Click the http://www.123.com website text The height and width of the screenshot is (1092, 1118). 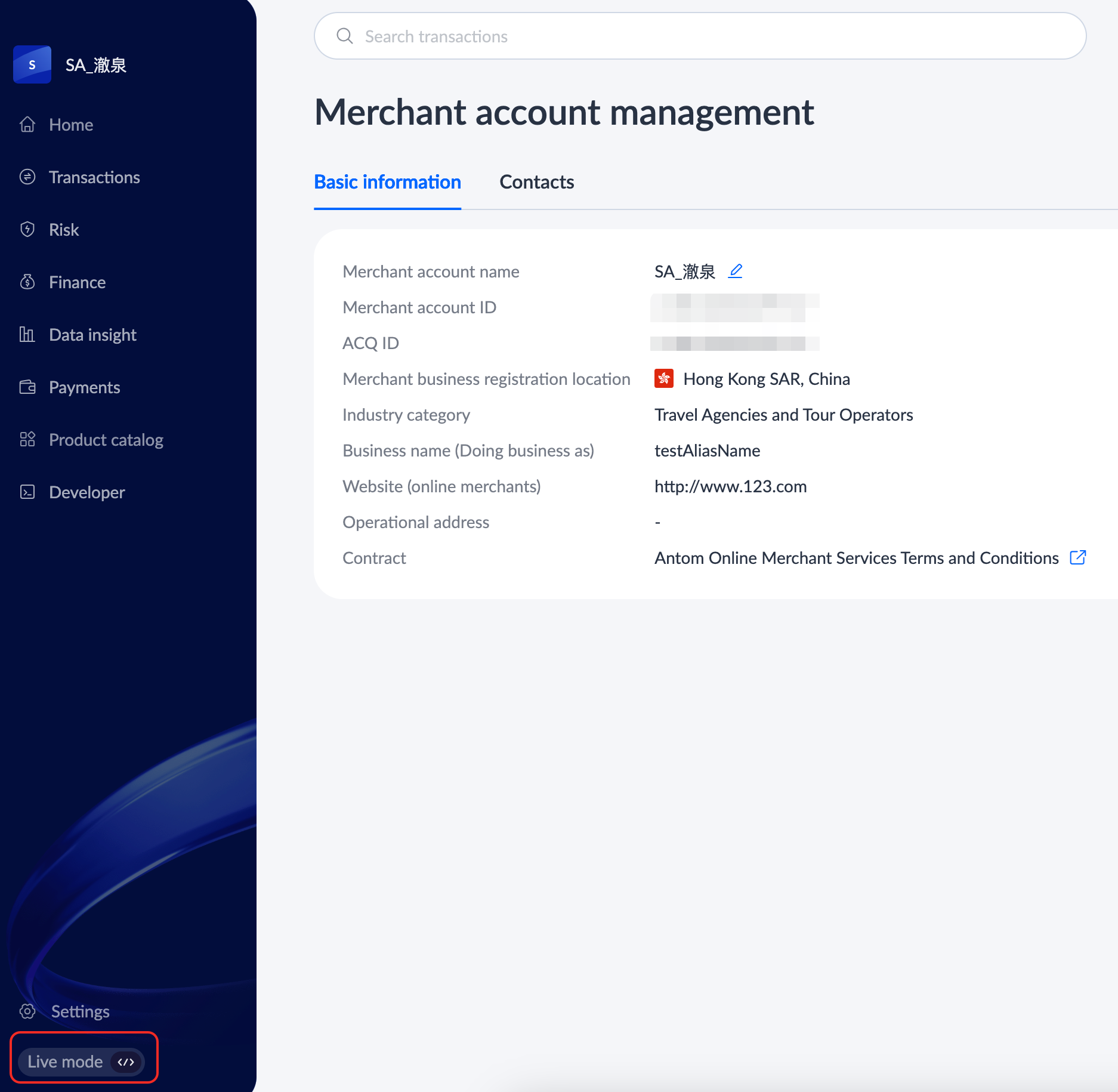(730, 486)
